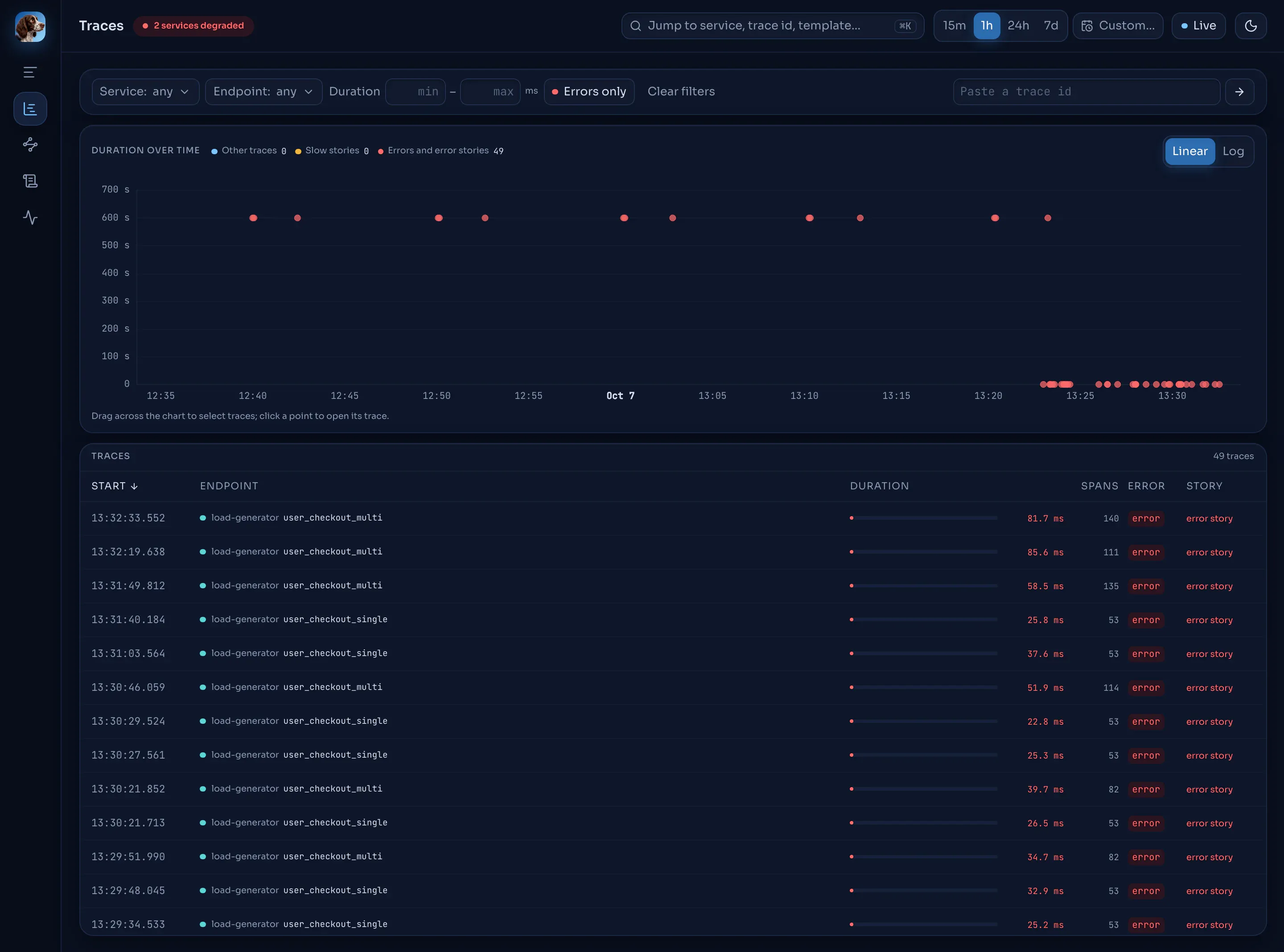
Task: Select the 15m time range
Action: coord(955,26)
